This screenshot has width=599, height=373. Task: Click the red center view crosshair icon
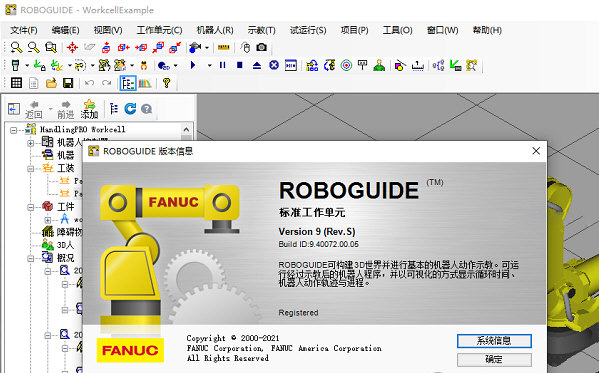72,47
